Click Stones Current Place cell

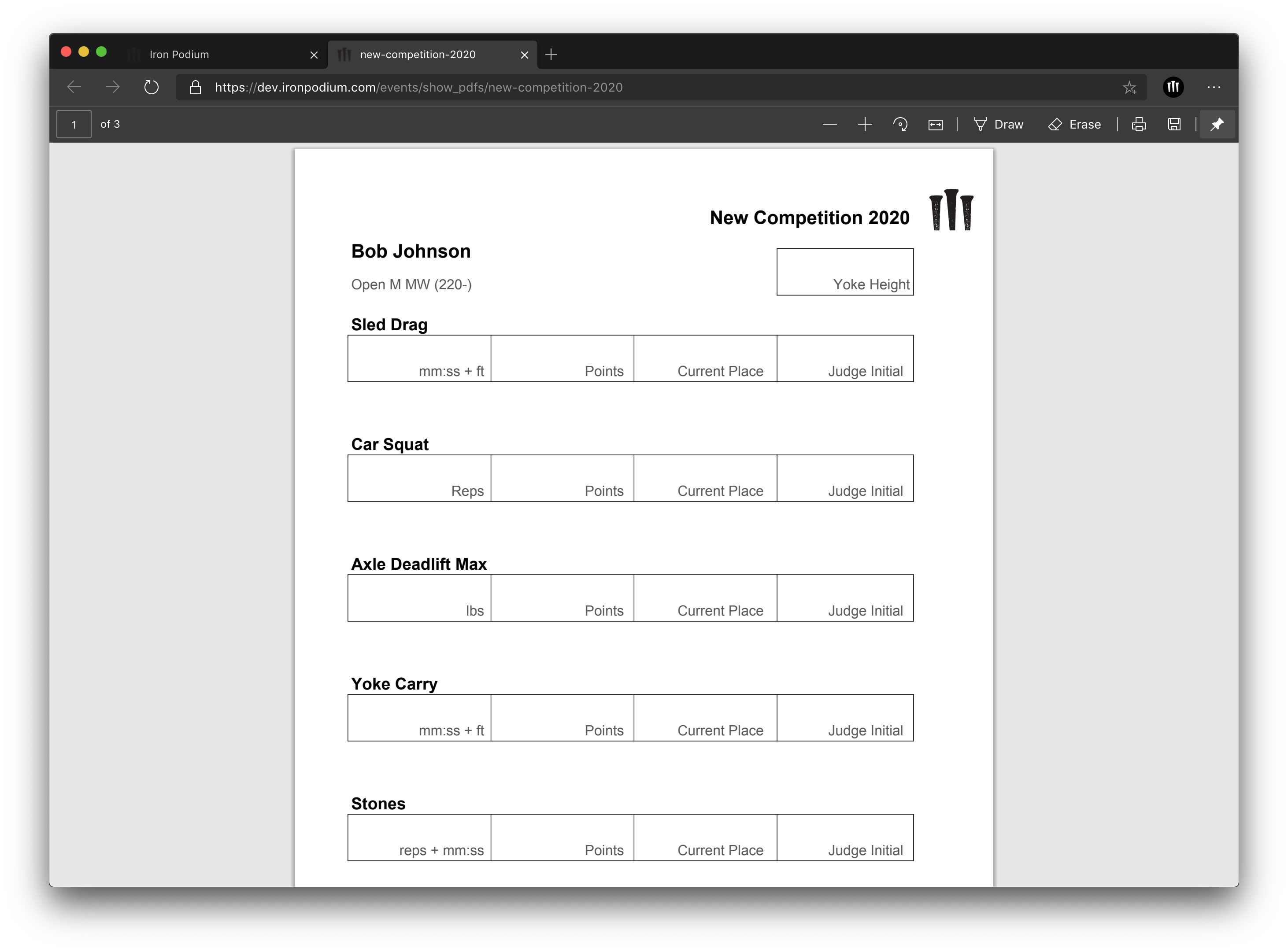coord(705,838)
